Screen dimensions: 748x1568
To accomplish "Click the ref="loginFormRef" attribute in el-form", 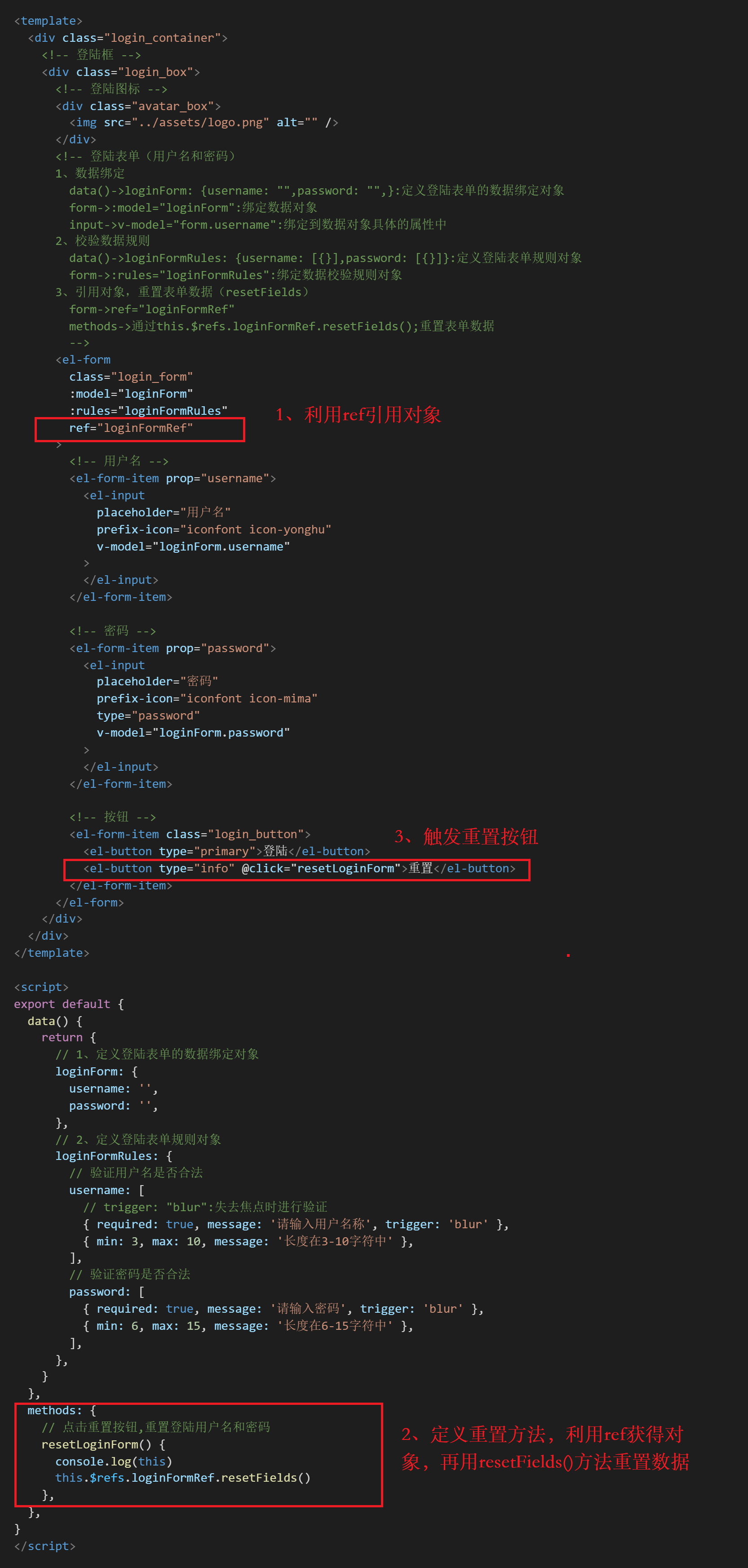I will click(x=131, y=428).
